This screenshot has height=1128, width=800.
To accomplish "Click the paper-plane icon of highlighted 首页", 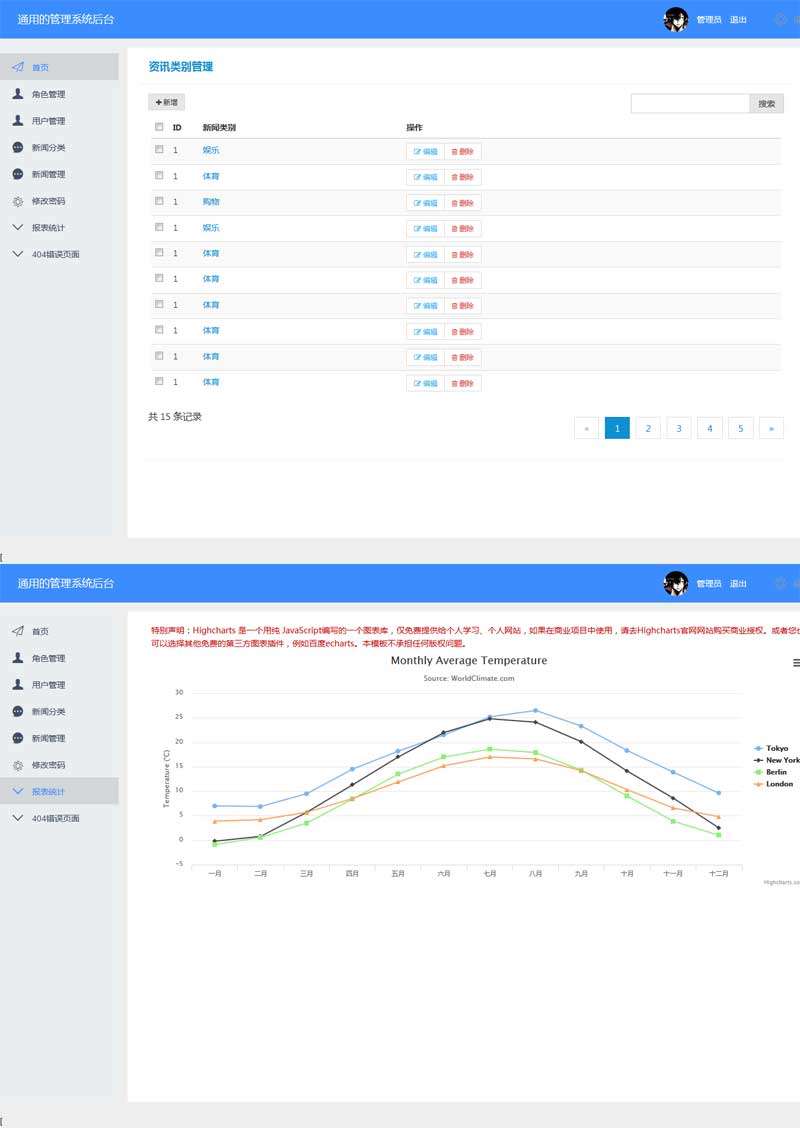I will click(18, 67).
